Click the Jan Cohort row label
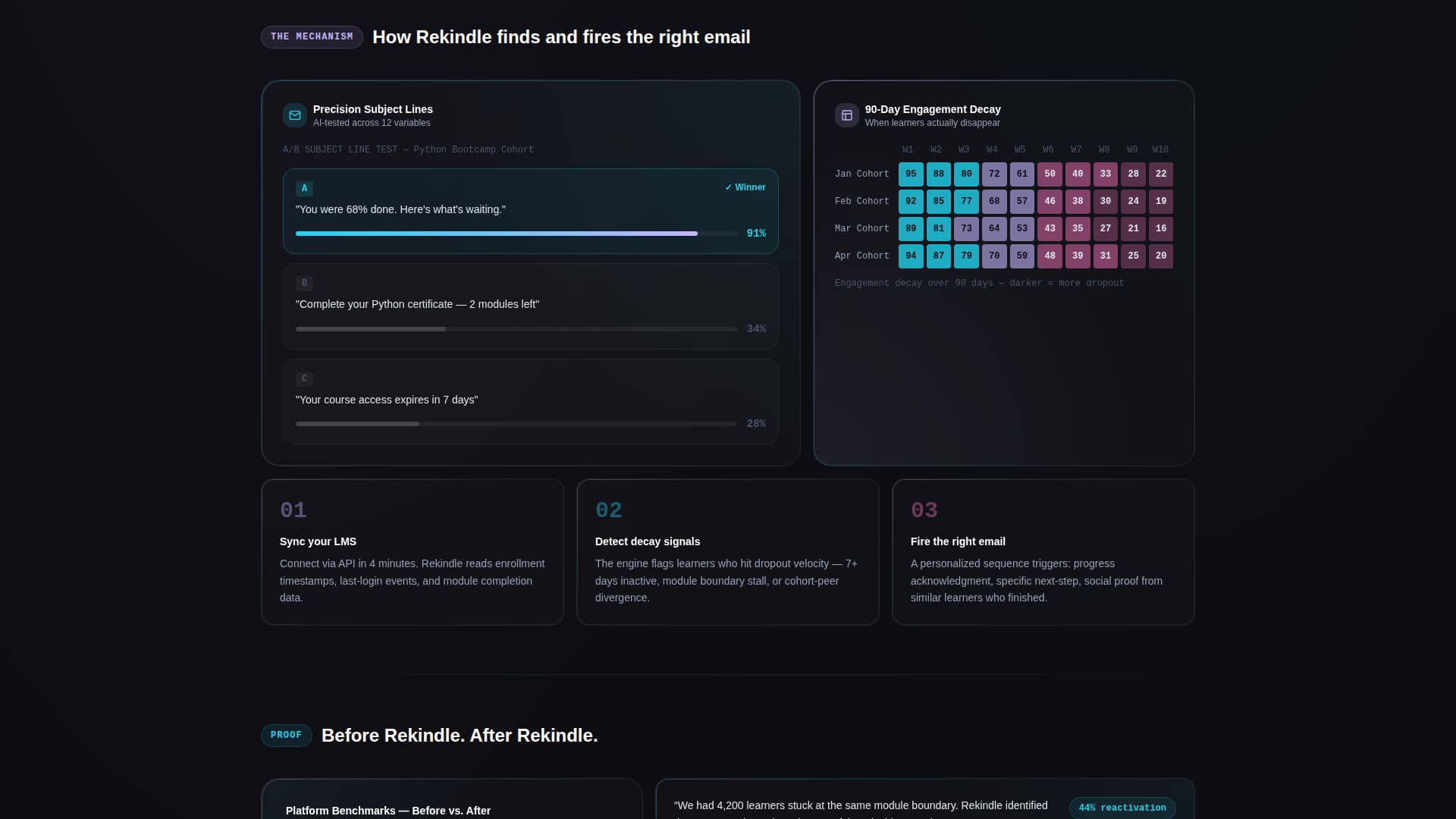 coord(862,174)
